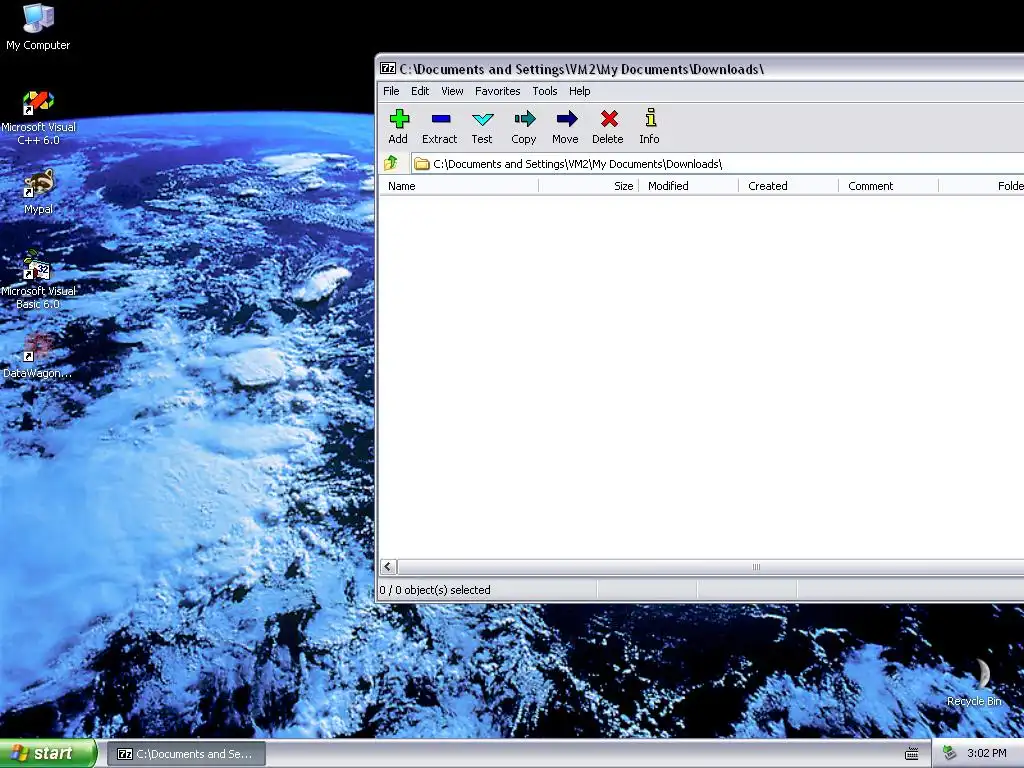Click the horizontal scrollbar left arrow
Image resolution: width=1024 pixels, height=768 pixels.
[x=388, y=567]
